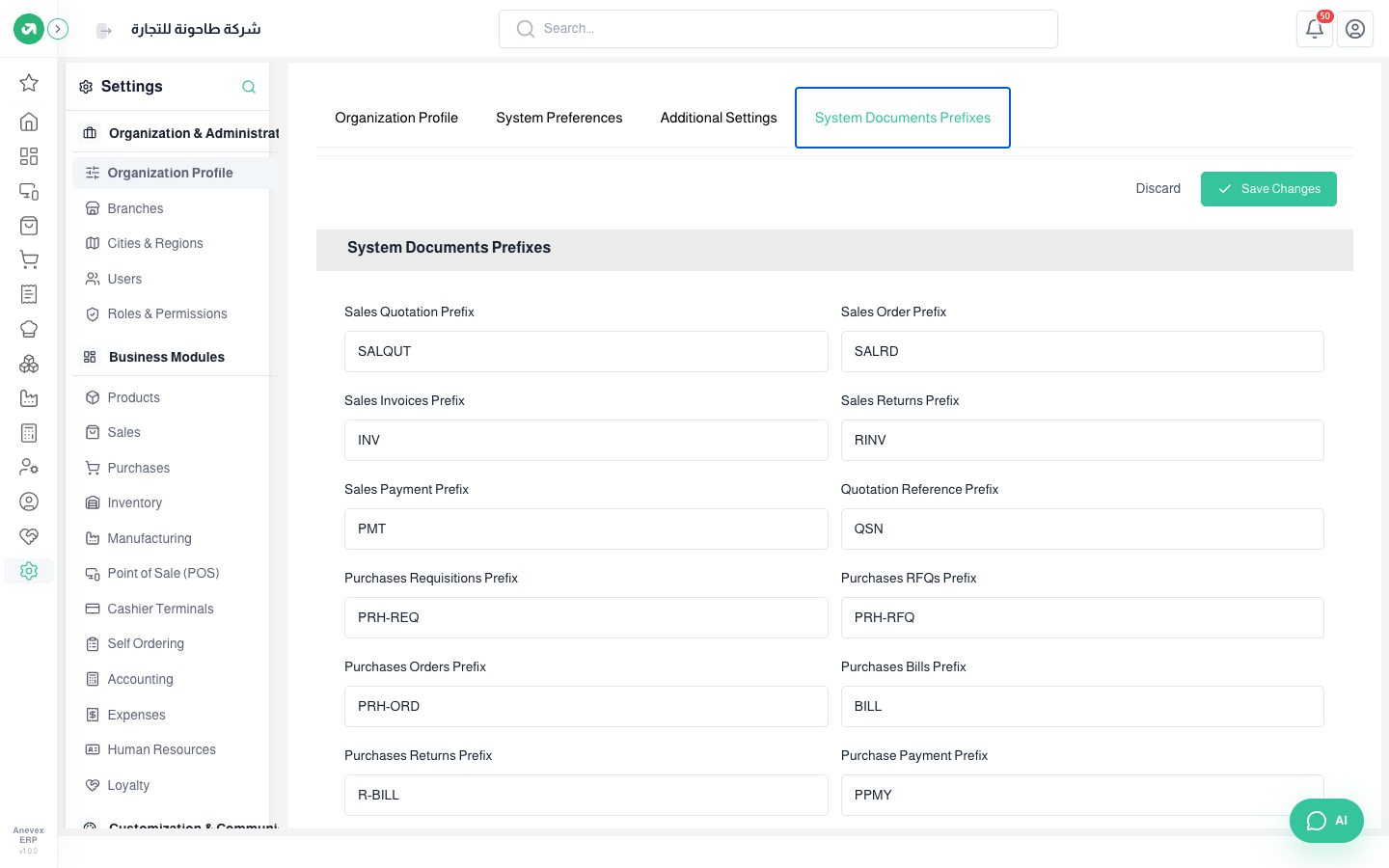
Task: Expand the sidebar with the arrow toggle
Action: point(58,29)
